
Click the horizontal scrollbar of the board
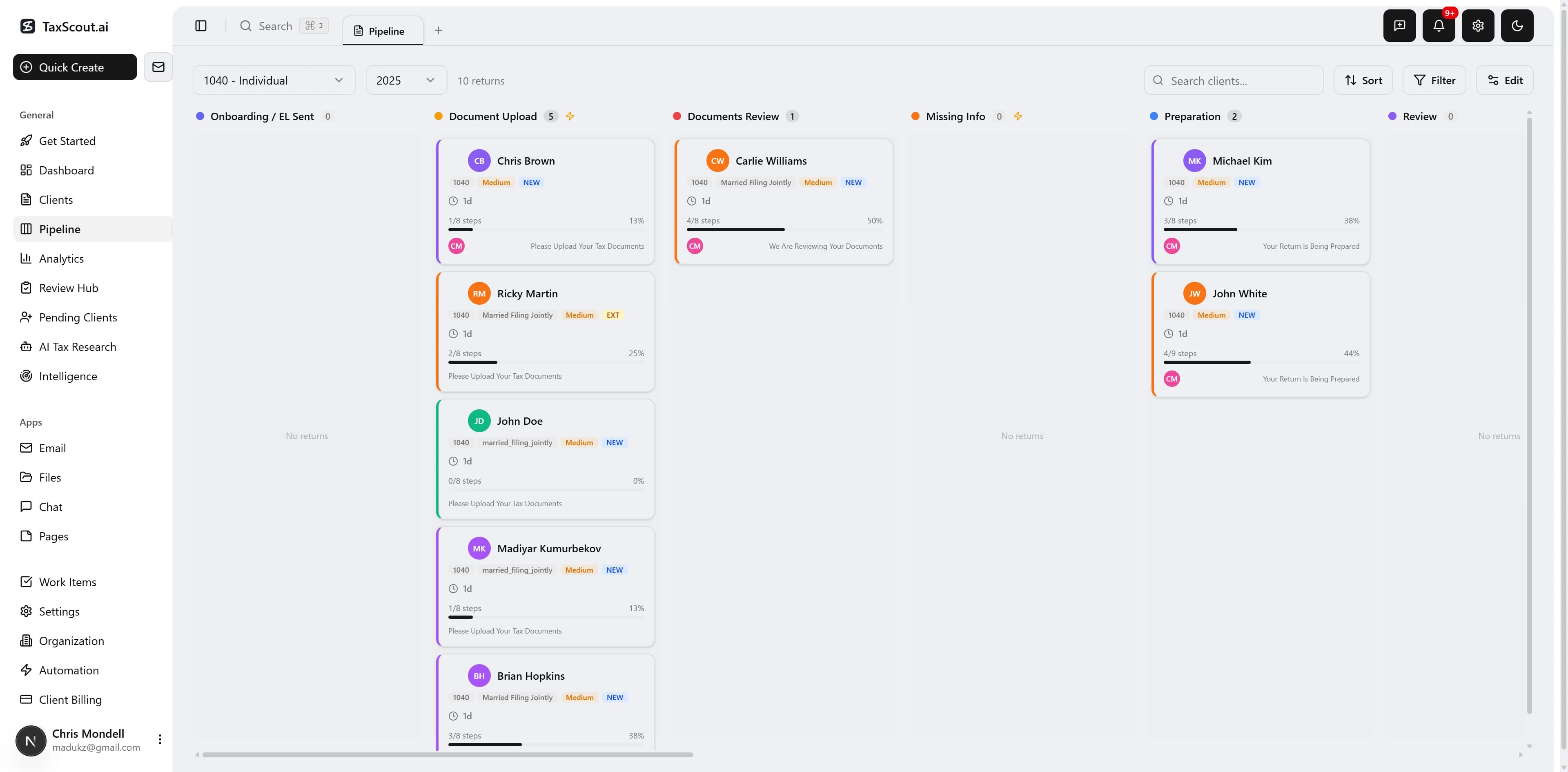(448, 755)
